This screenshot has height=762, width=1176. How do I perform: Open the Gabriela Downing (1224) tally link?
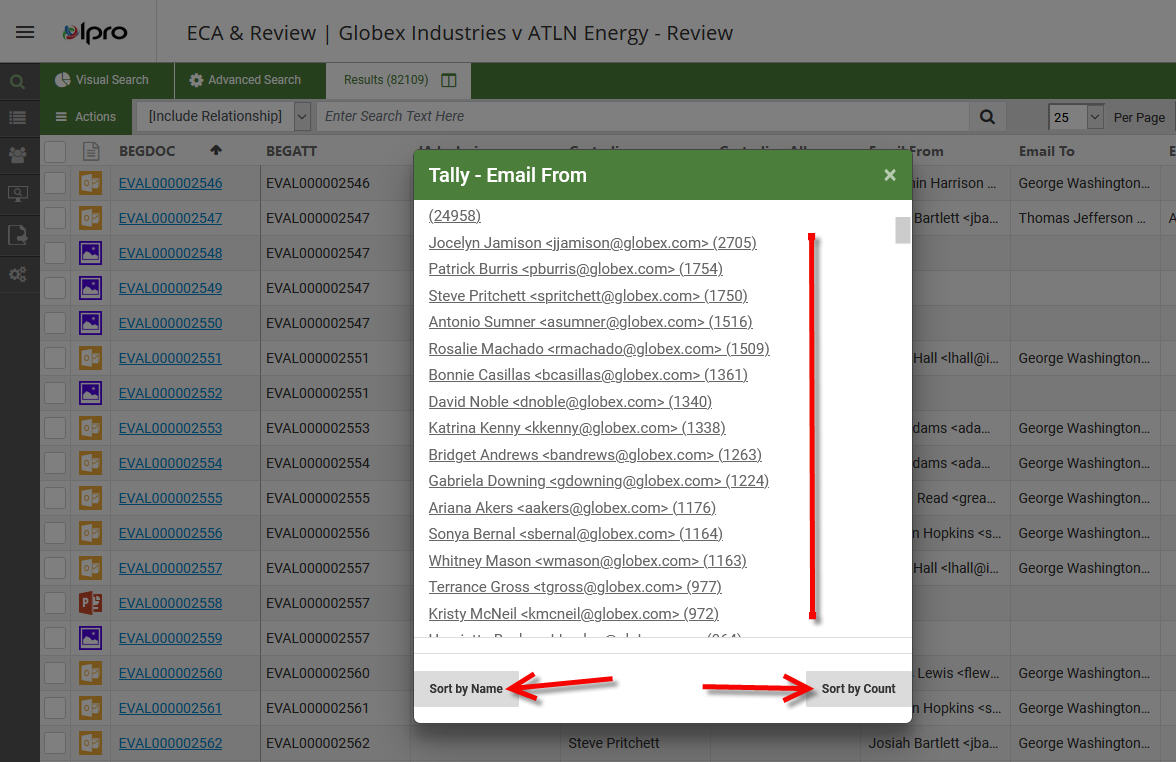pyautogui.click(x=598, y=481)
